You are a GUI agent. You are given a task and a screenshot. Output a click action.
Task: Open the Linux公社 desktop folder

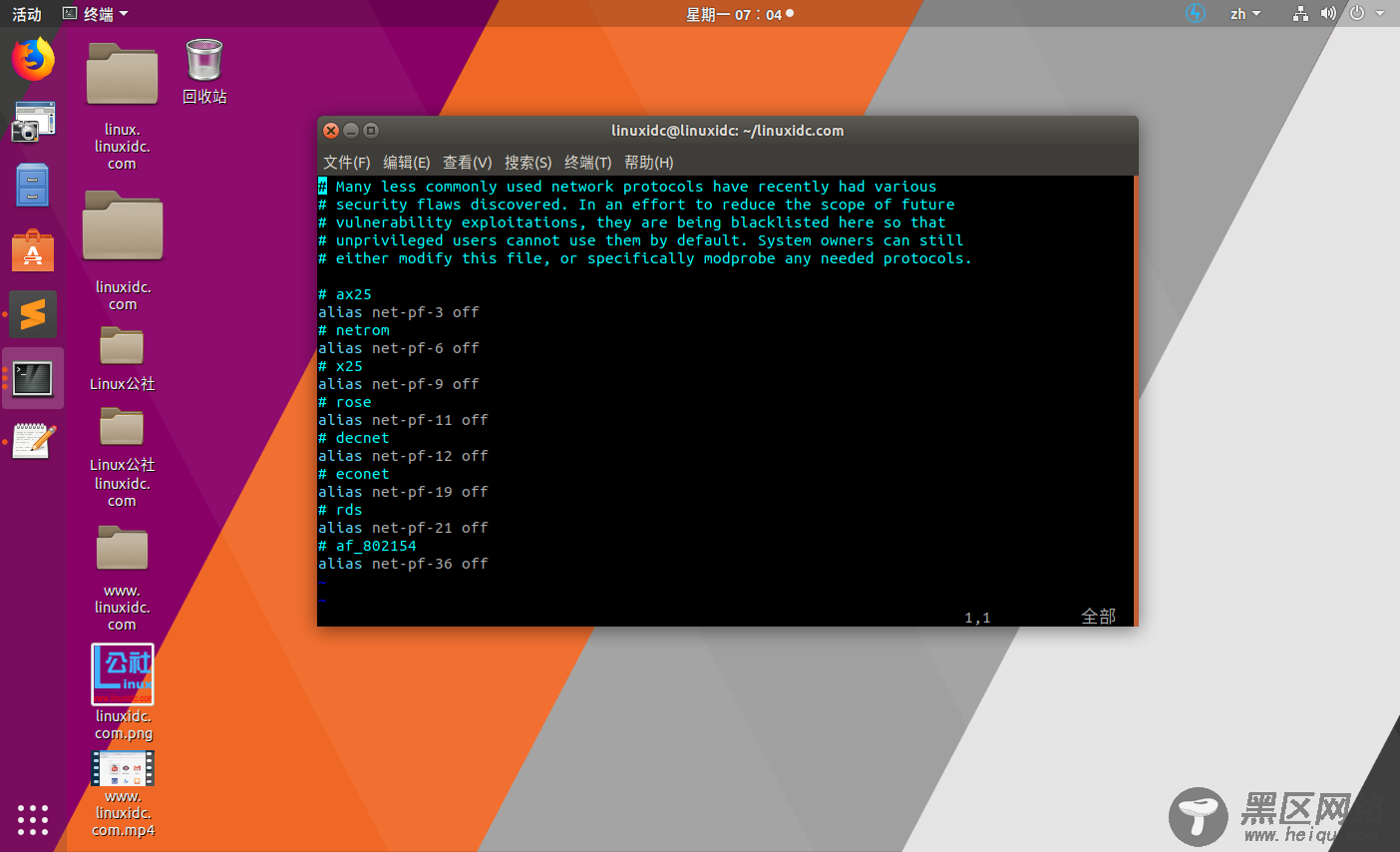coord(122,359)
